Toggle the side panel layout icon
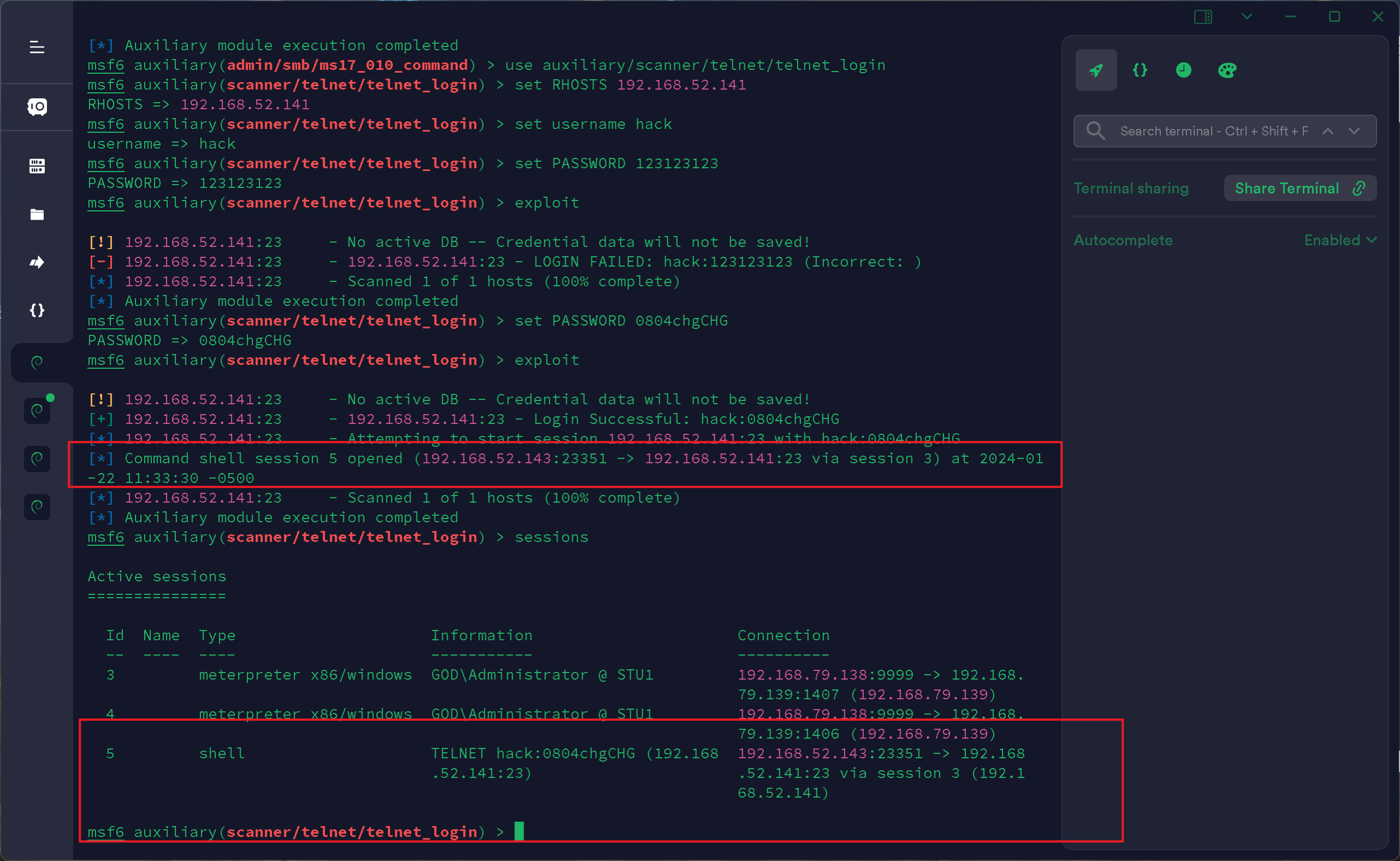This screenshot has width=1400, height=861. point(1202,17)
